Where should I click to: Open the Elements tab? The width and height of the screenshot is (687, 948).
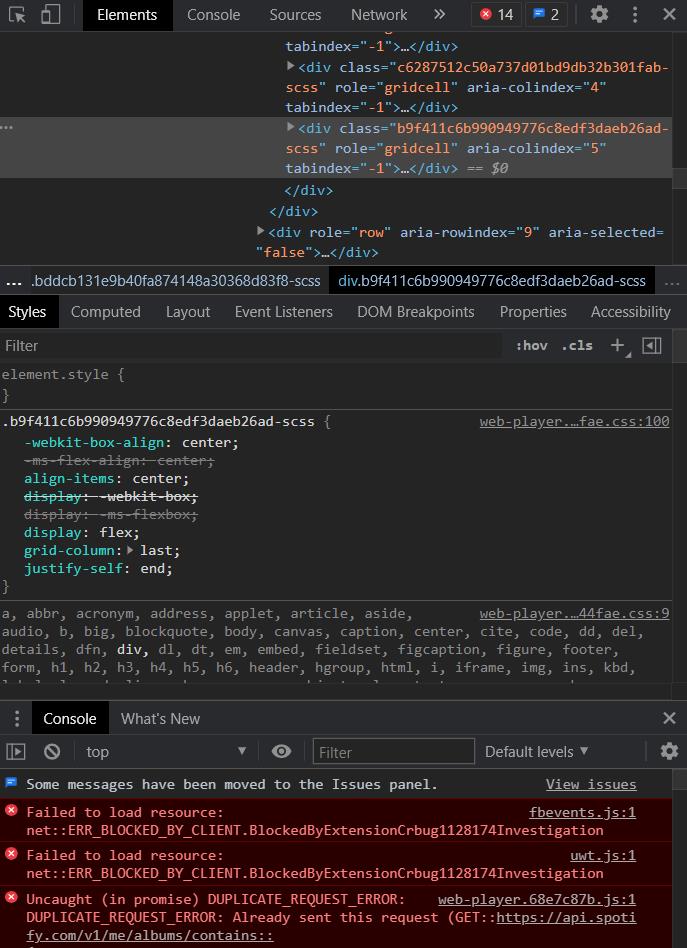coord(127,15)
